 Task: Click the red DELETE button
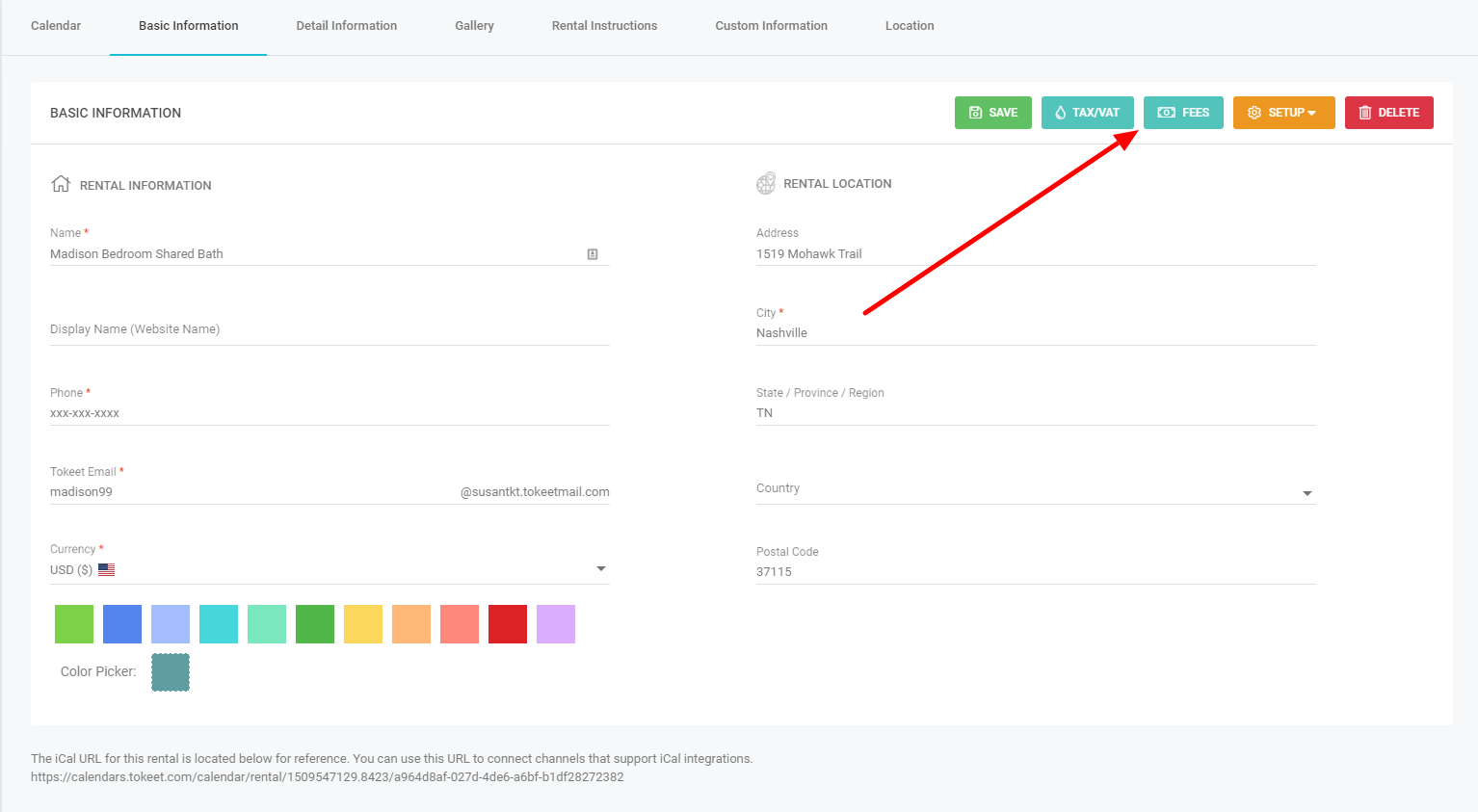1389,113
